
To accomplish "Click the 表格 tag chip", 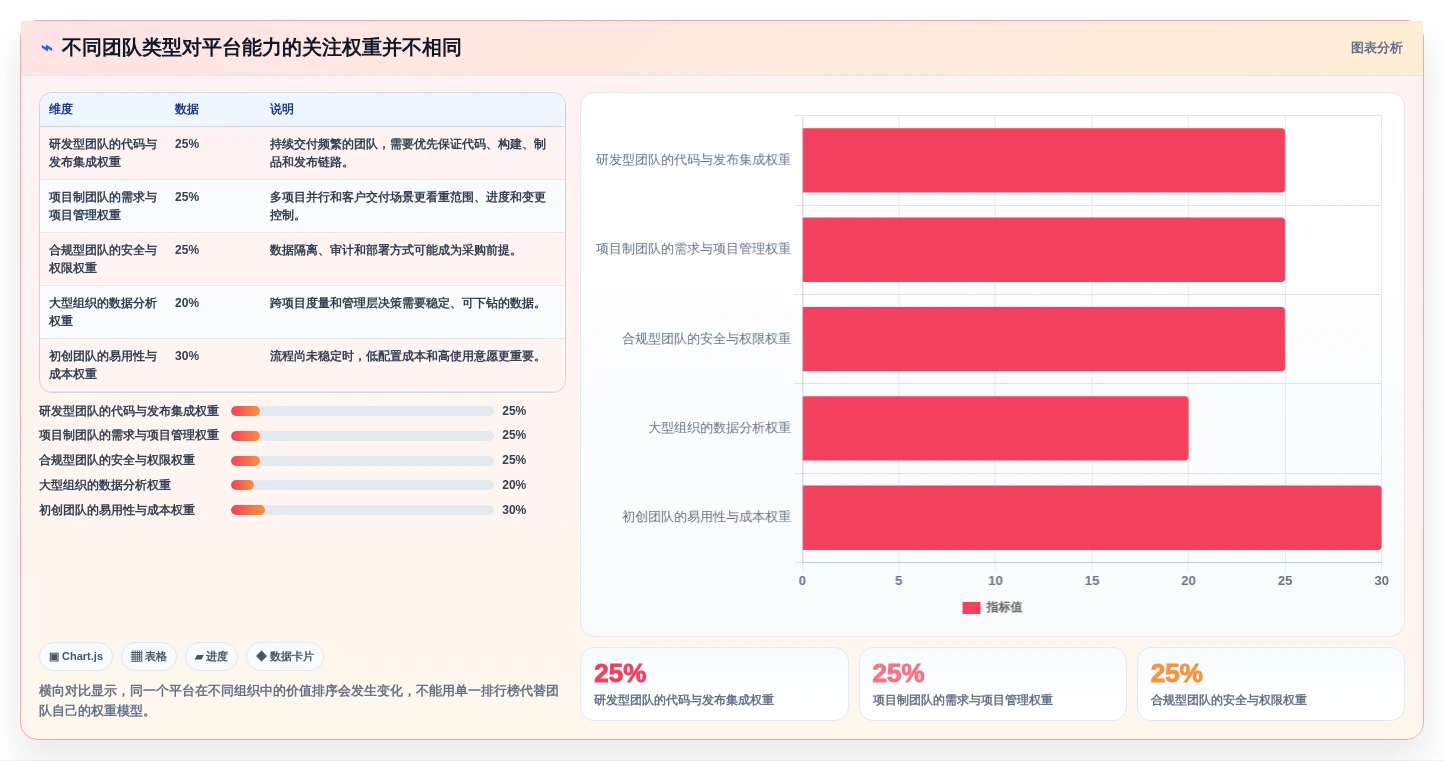I will pyautogui.click(x=149, y=657).
